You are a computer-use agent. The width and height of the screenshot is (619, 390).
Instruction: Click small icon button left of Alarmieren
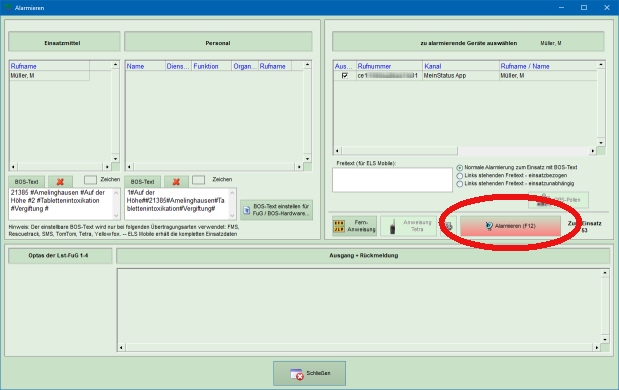click(x=449, y=226)
